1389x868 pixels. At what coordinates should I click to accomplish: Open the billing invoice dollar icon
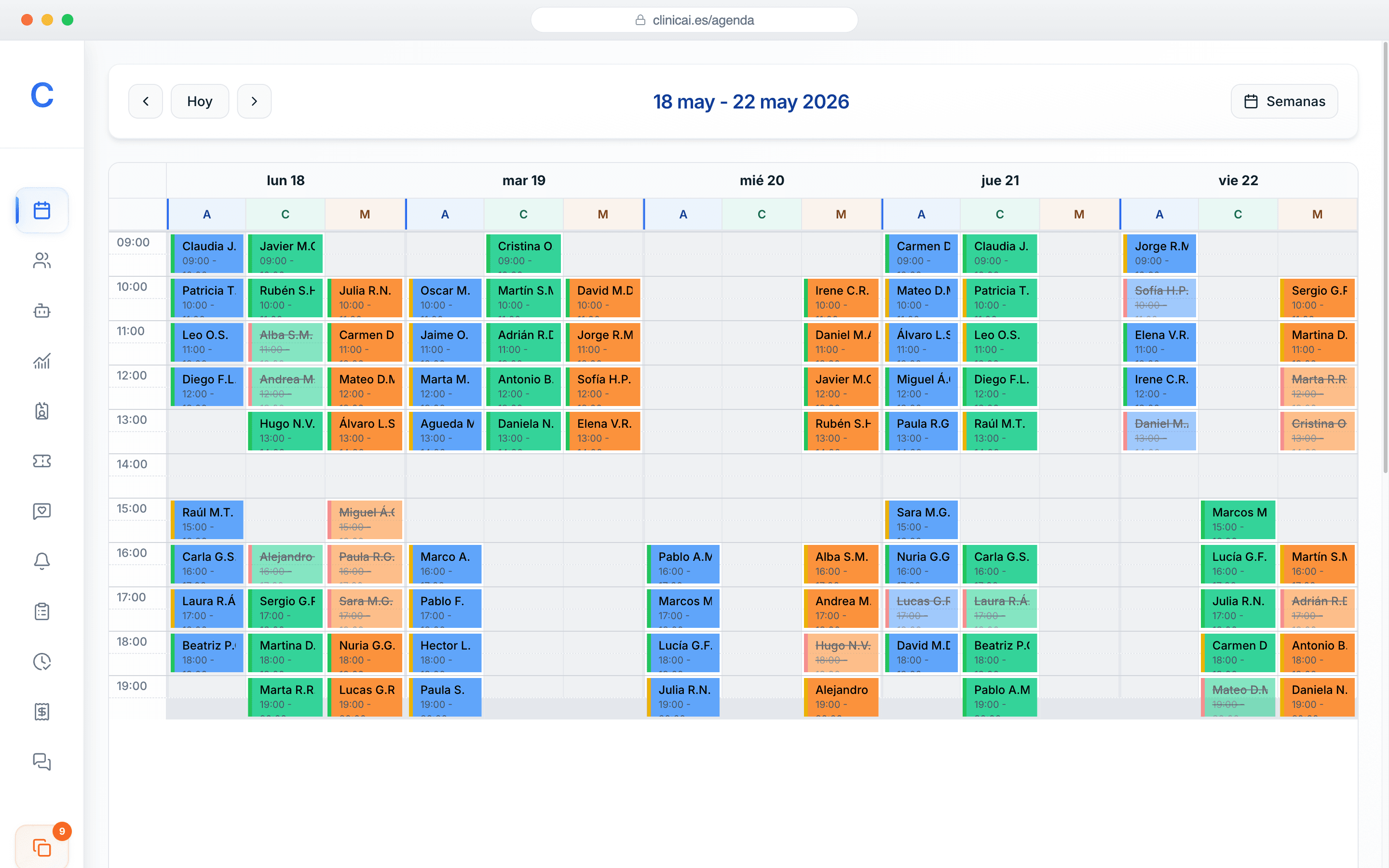pos(42,711)
